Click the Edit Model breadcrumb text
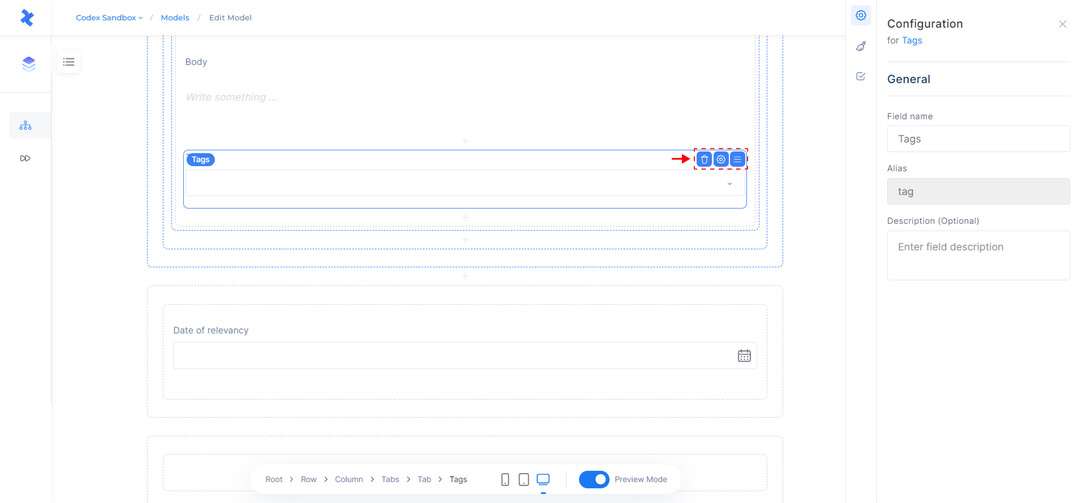This screenshot has height=503, width=1080. coord(230,18)
